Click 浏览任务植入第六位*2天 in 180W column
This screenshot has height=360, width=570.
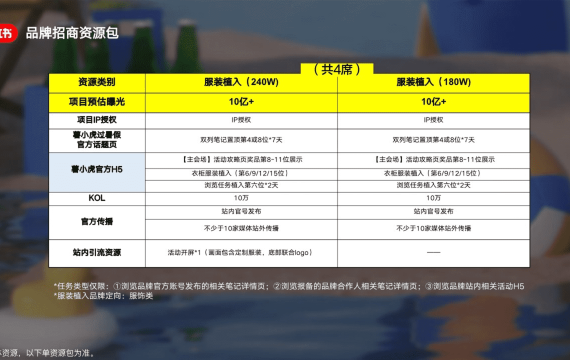pos(433,185)
